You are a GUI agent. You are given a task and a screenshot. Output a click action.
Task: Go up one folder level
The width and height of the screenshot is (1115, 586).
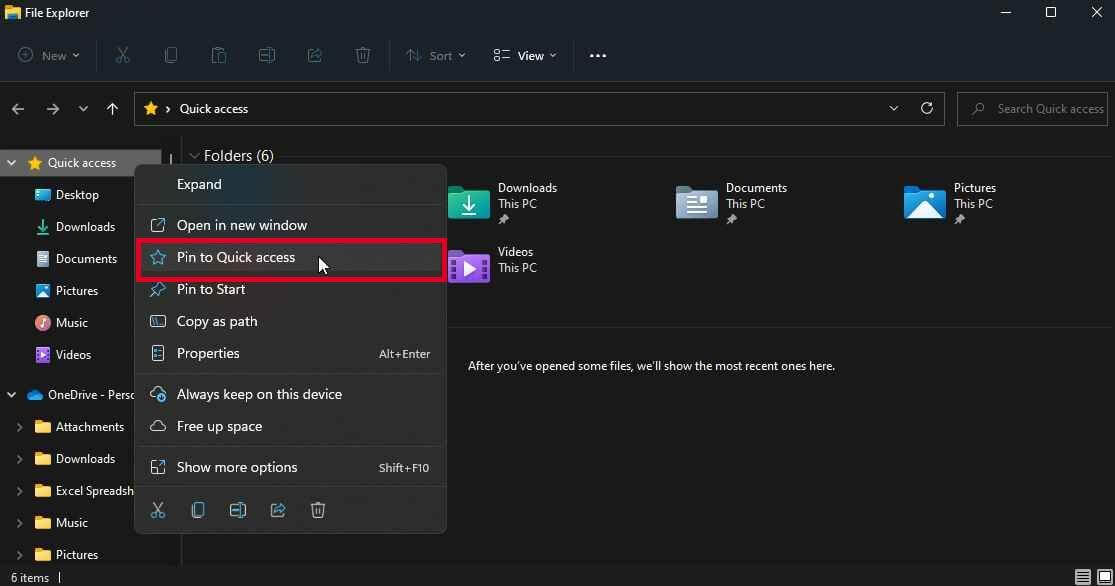[112, 109]
